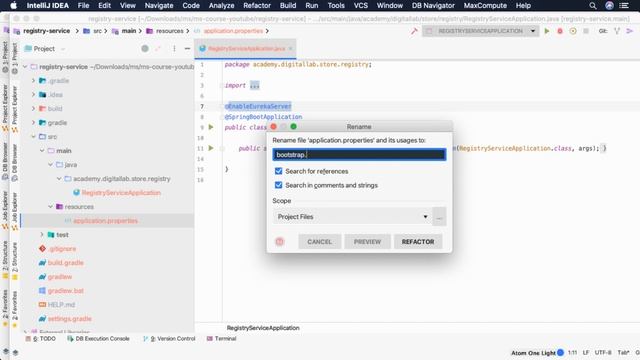
Task: Collapse the registry-service root node
Action: (x=25, y=67)
